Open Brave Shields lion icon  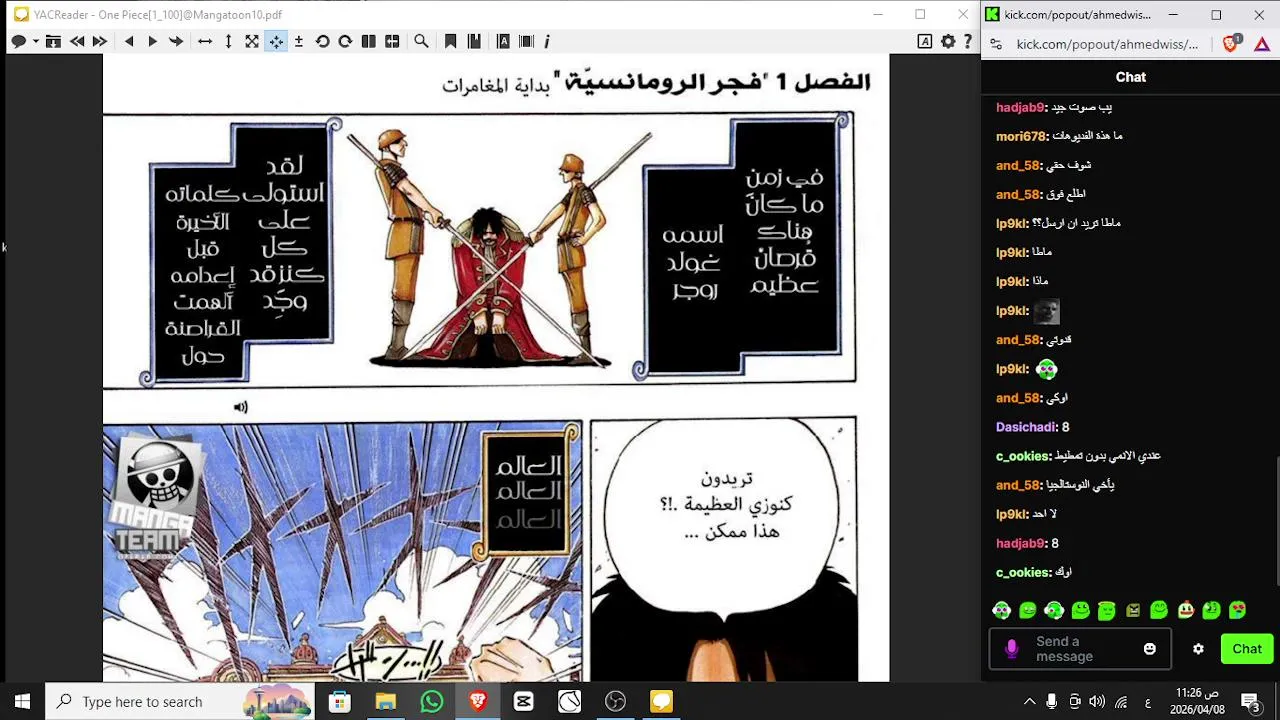pyautogui.click(x=1232, y=44)
